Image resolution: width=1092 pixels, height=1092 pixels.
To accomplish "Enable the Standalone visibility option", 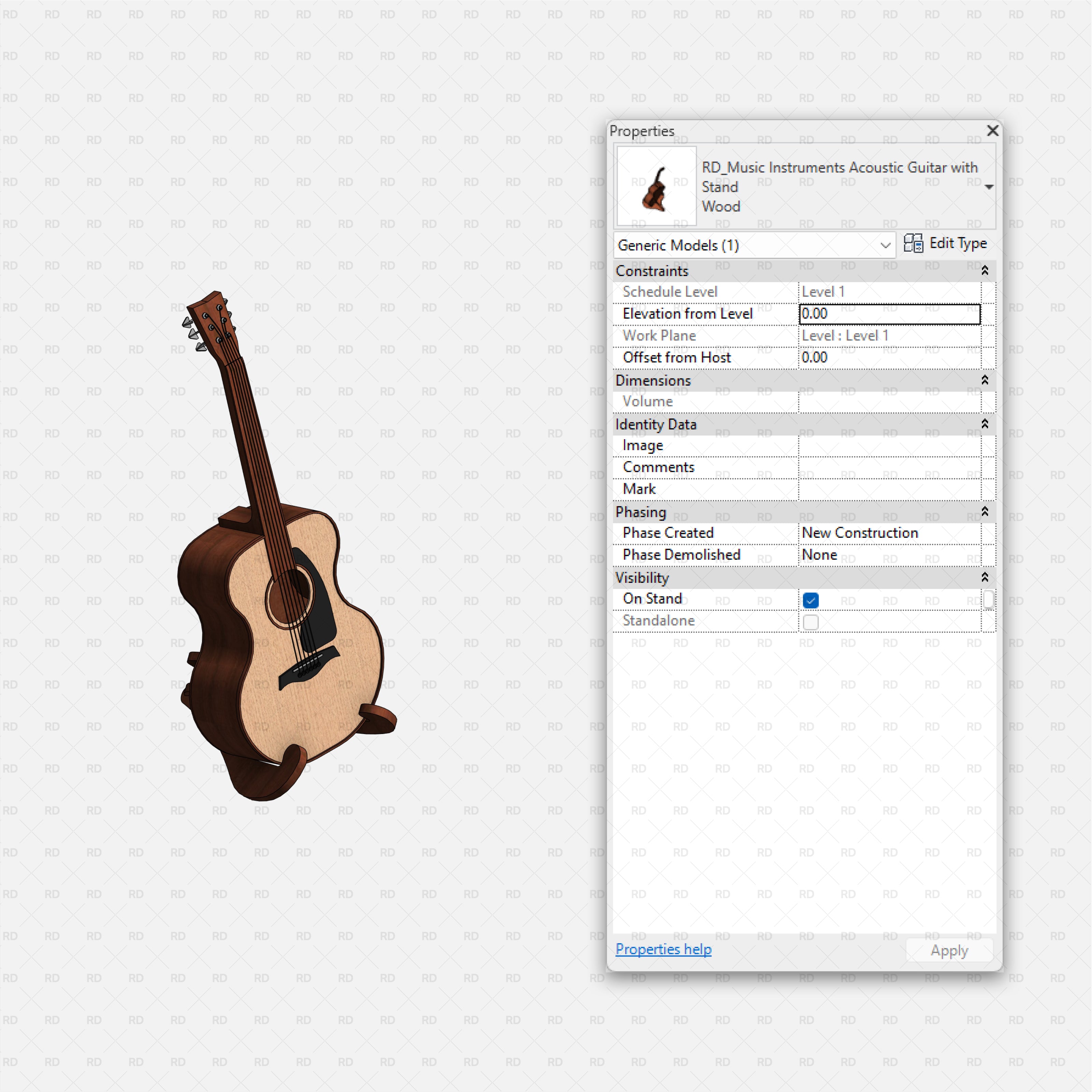I will click(x=810, y=621).
